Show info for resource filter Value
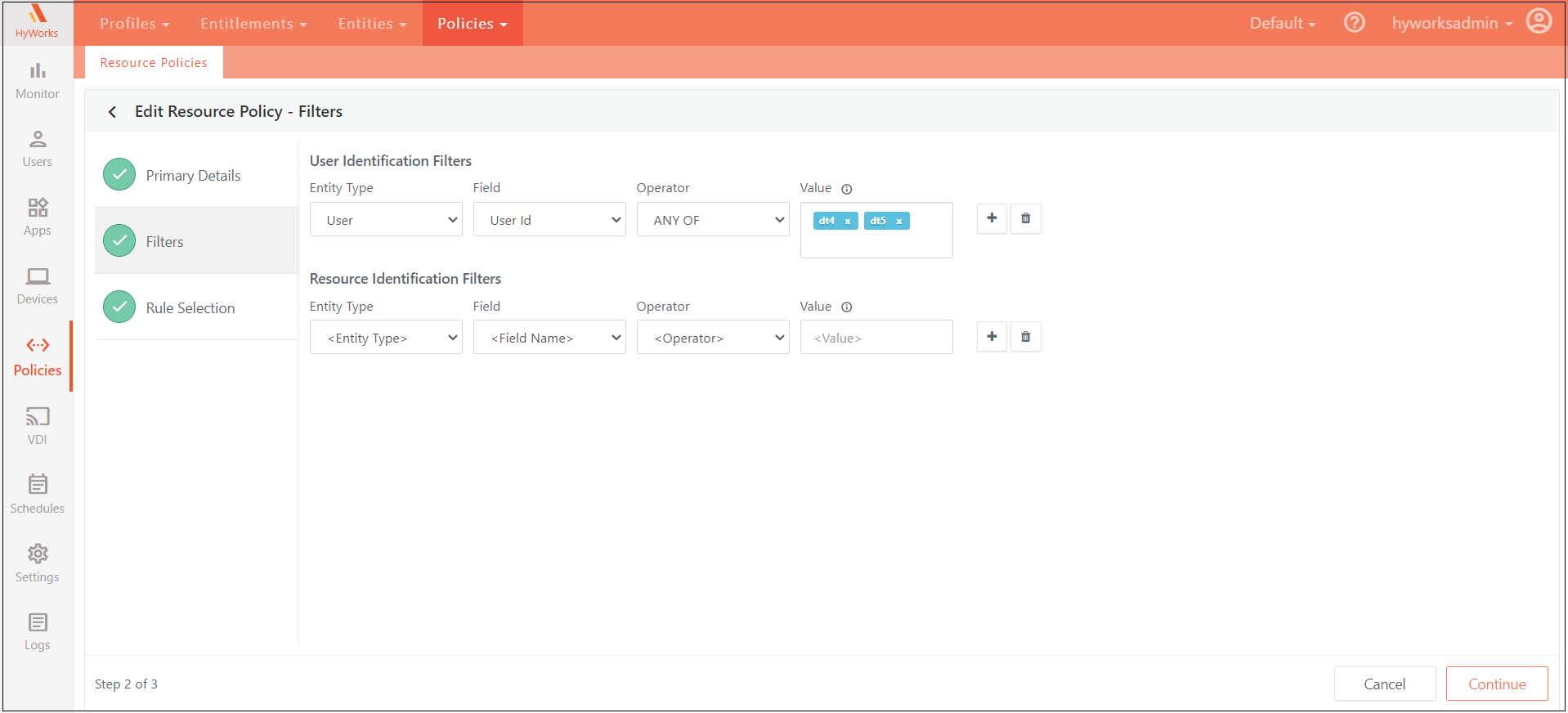This screenshot has height=713, width=1568. click(847, 307)
